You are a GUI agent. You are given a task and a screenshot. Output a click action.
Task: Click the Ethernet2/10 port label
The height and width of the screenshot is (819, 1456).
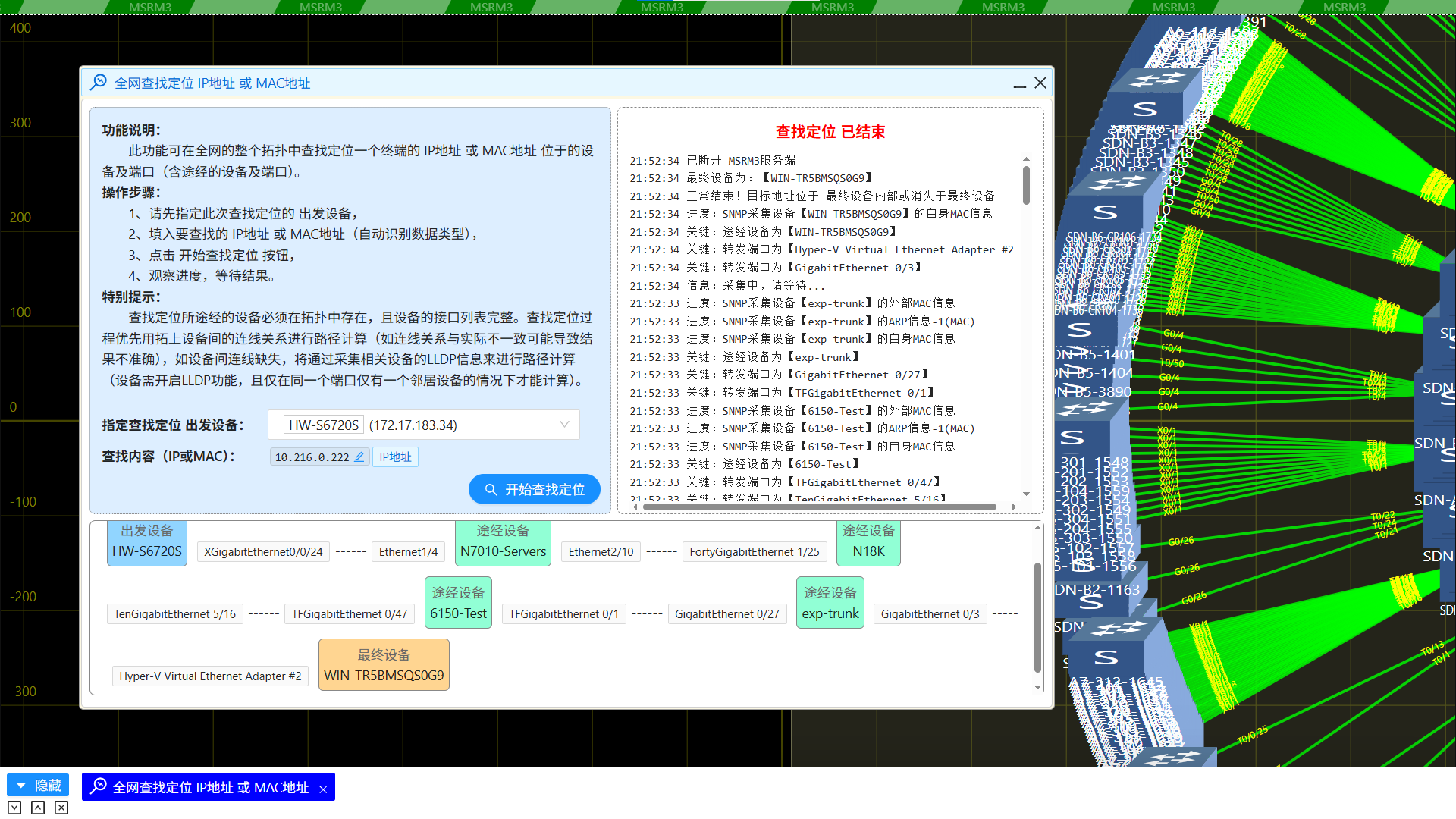601,552
